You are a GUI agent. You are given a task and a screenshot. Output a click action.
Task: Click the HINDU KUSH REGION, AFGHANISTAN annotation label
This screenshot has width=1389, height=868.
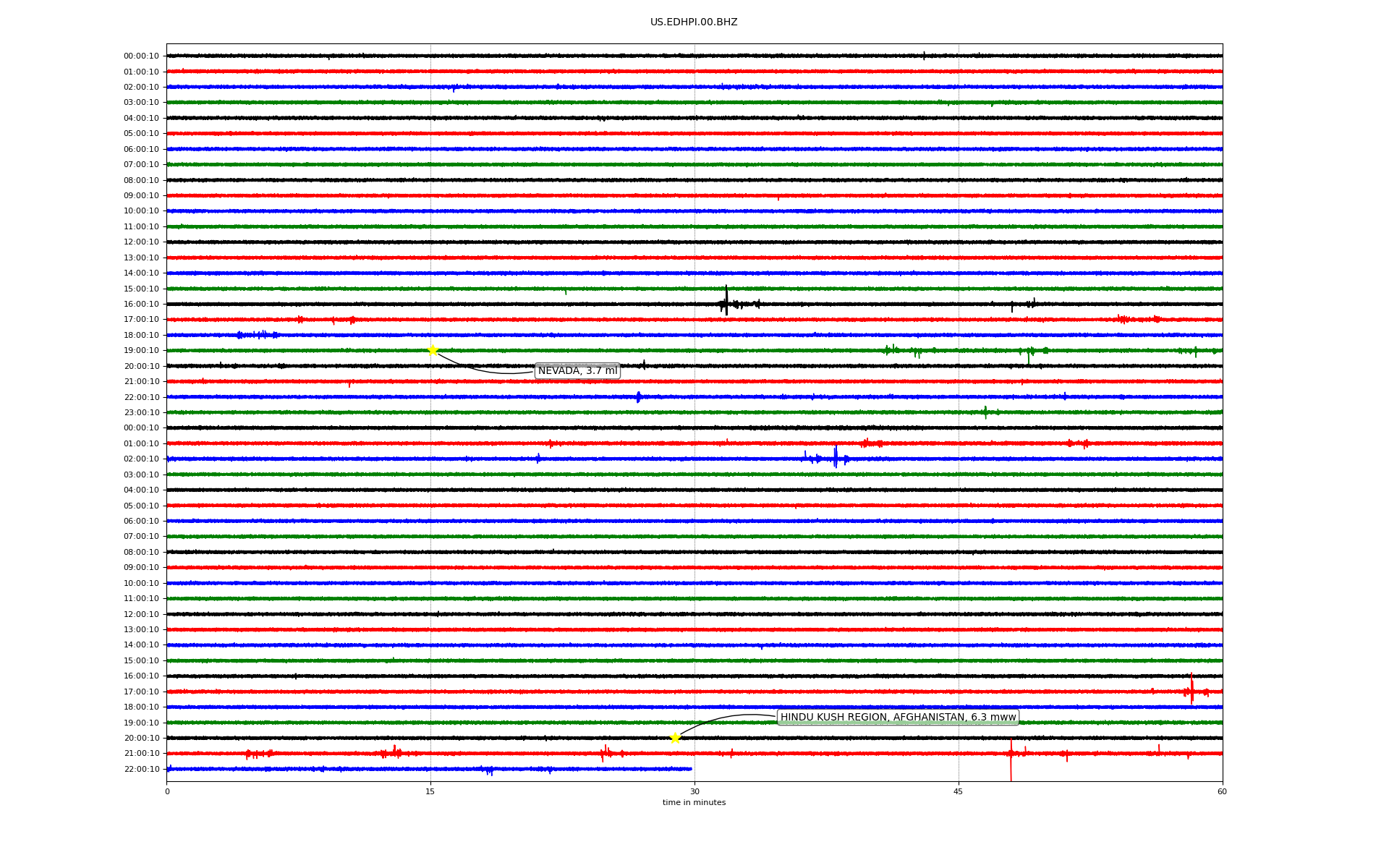898,718
